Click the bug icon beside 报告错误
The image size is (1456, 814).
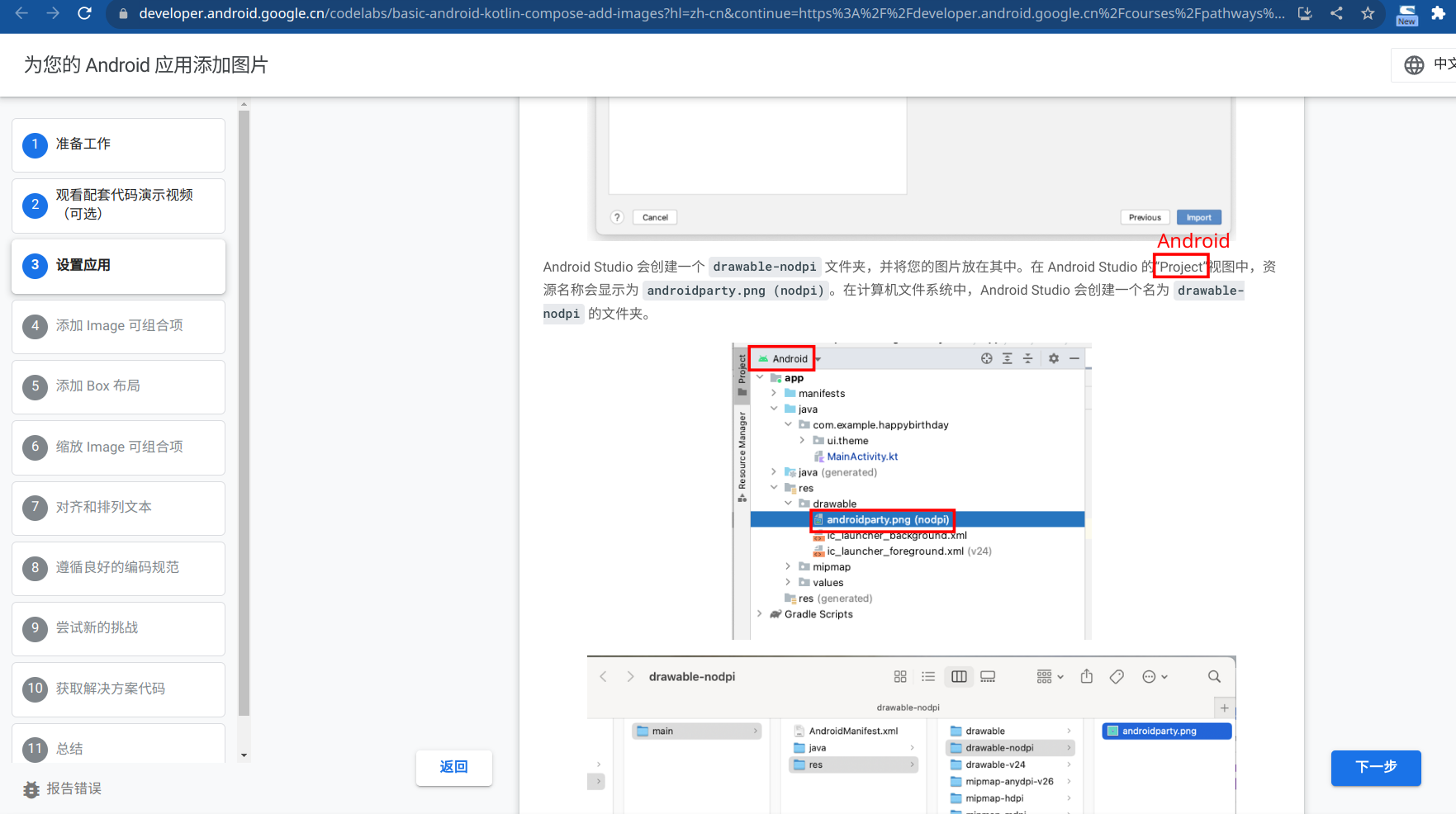31,789
